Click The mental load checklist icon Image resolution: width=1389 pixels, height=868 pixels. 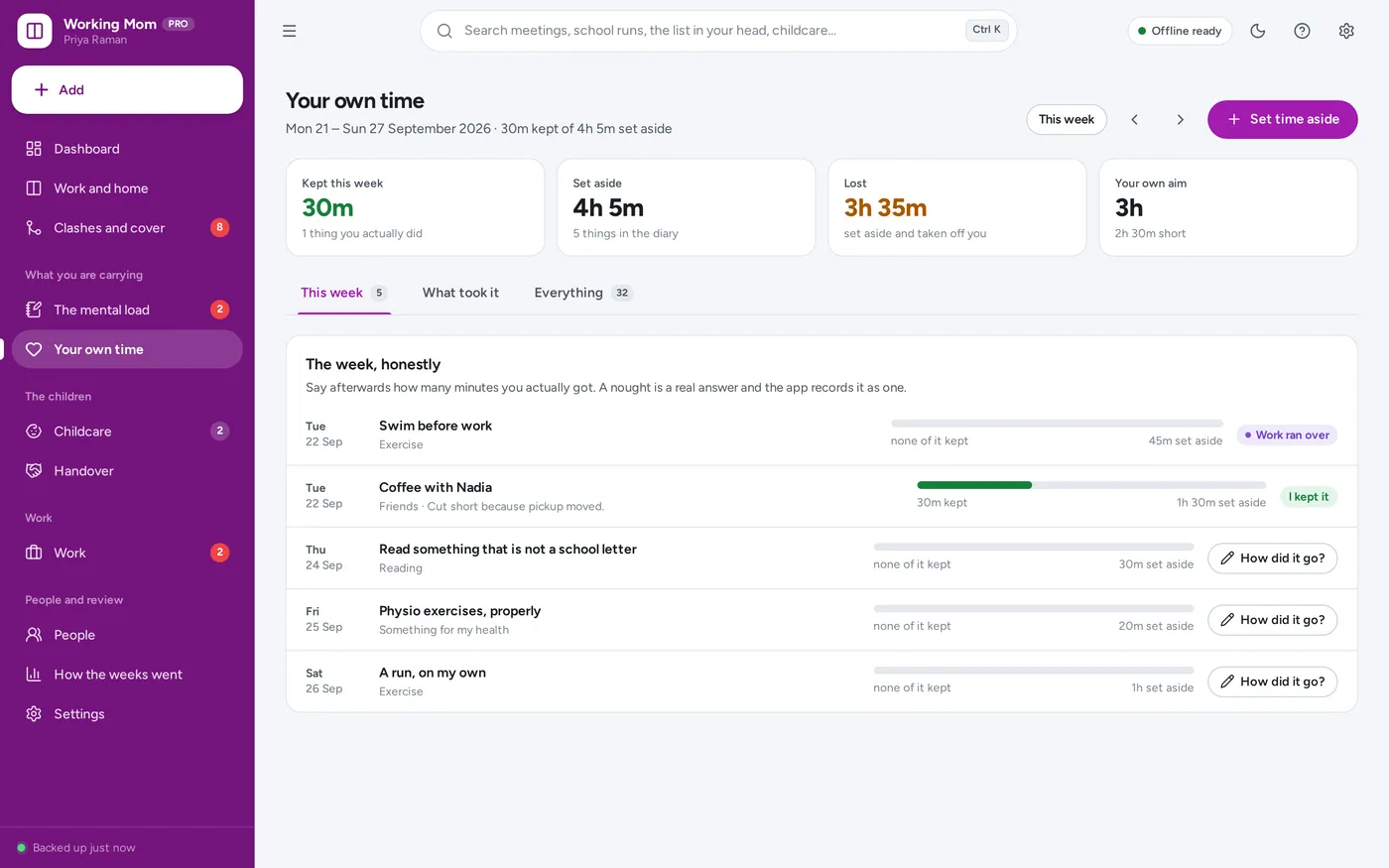(x=34, y=310)
